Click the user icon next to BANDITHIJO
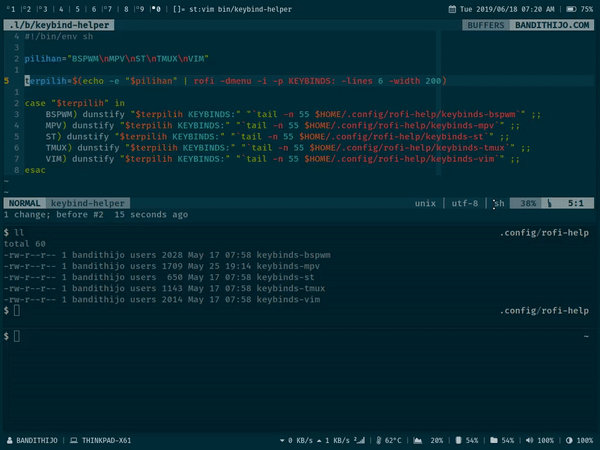The width and height of the screenshot is (600, 450). (10, 441)
